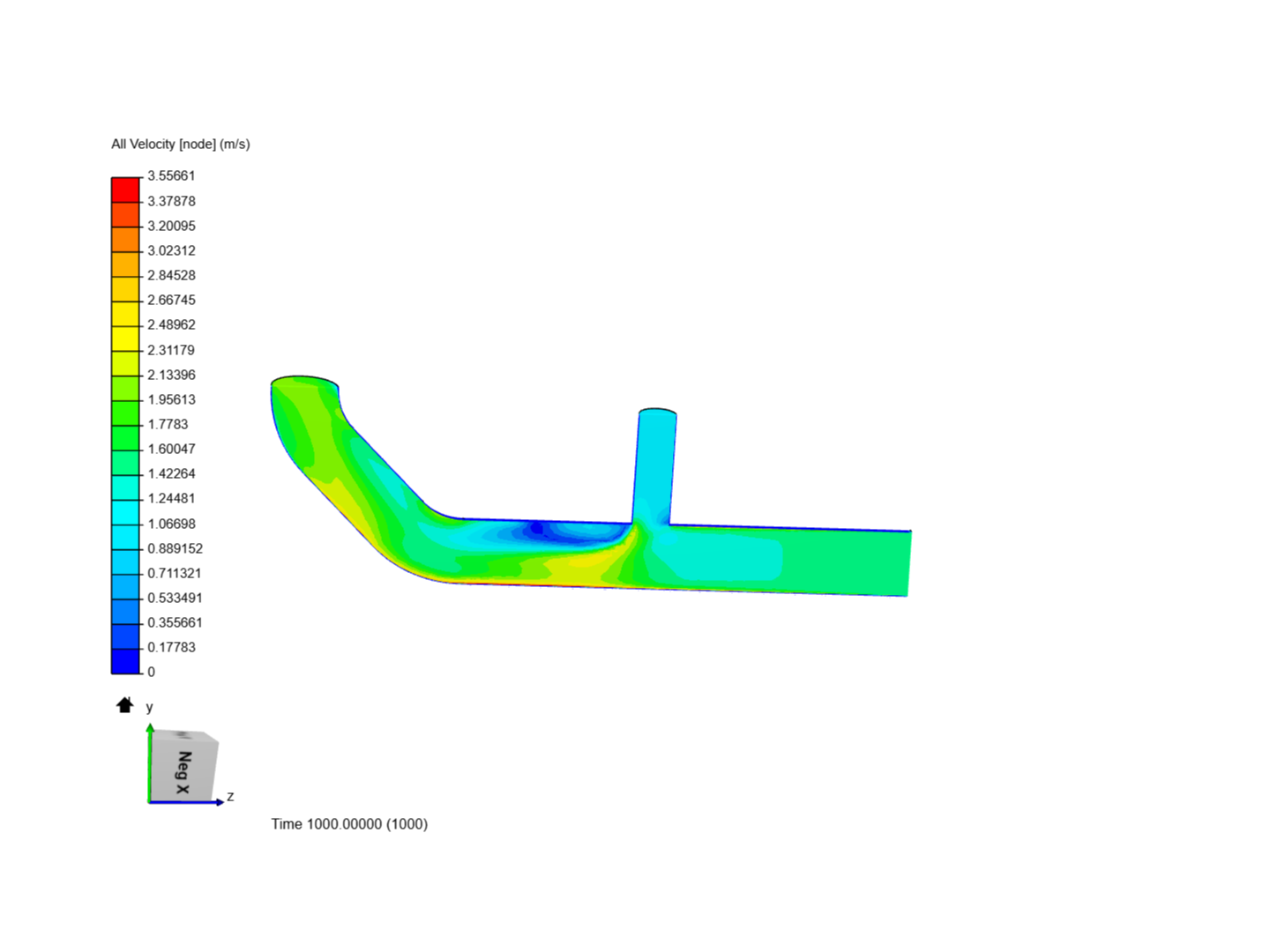Click the legend value 0.17783

(x=171, y=647)
